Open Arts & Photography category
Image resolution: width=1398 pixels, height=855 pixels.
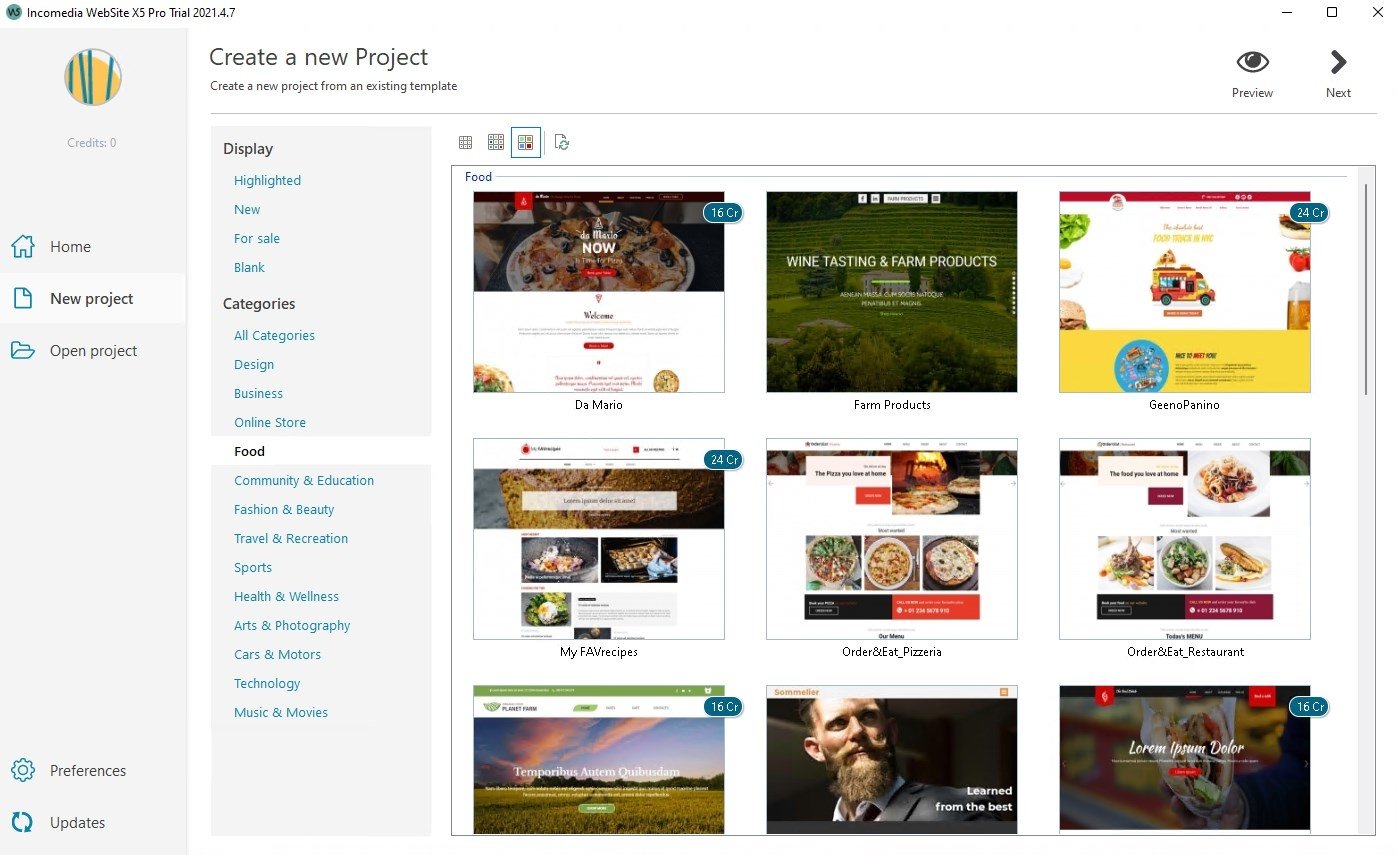coord(292,625)
